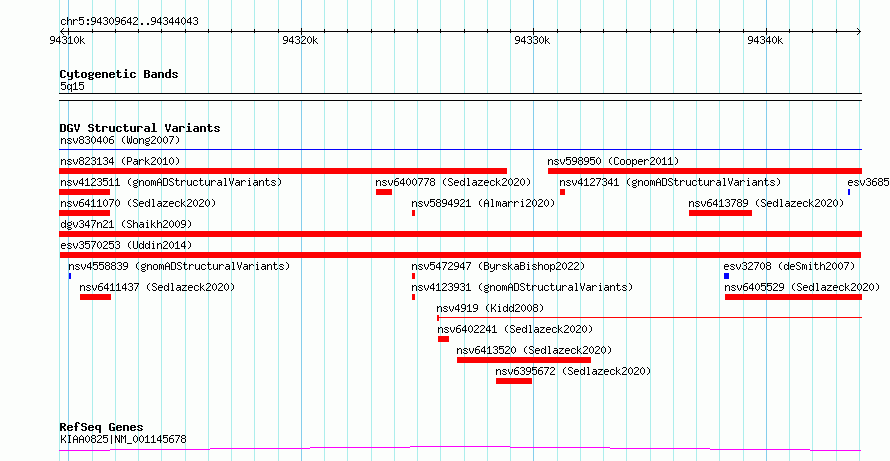Open the KIAA0825|NM_001145678 gene label
This screenshot has height=461, width=890.
[123, 439]
